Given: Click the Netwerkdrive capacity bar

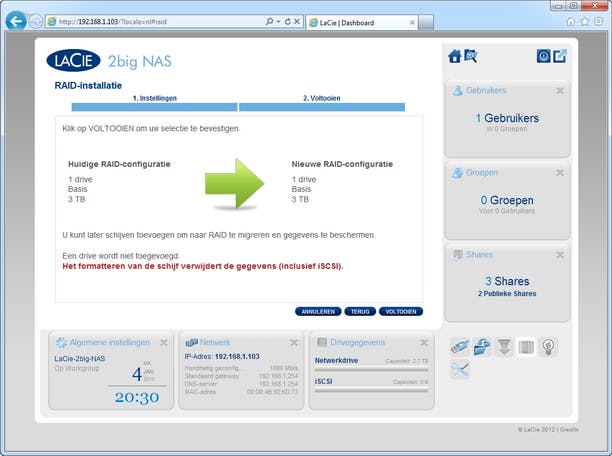Looking at the screenshot, I should 371,369.
